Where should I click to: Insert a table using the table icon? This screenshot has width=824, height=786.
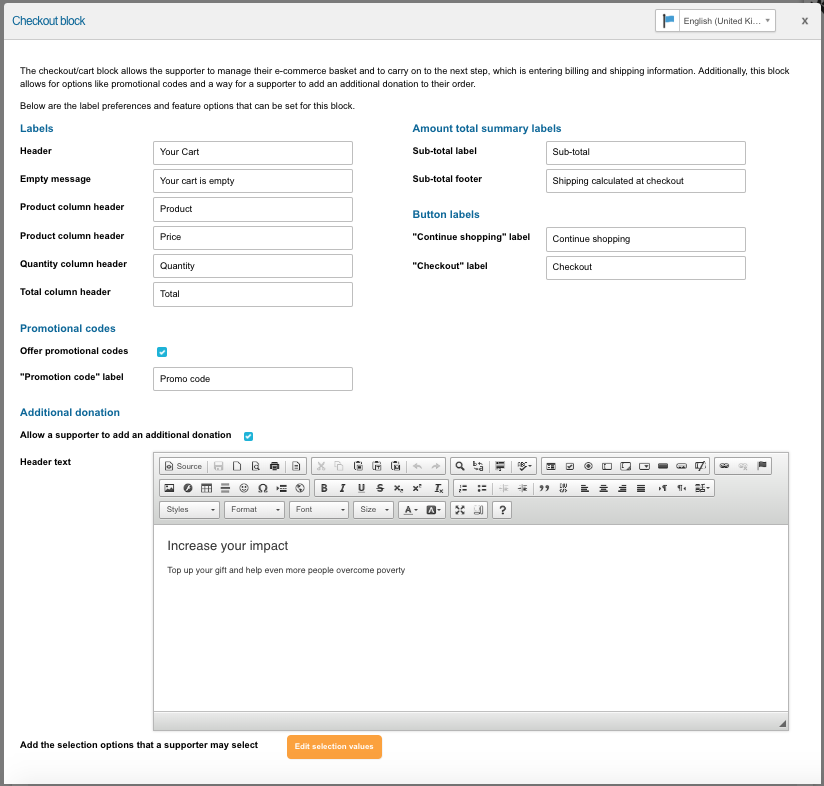pyautogui.click(x=207, y=488)
